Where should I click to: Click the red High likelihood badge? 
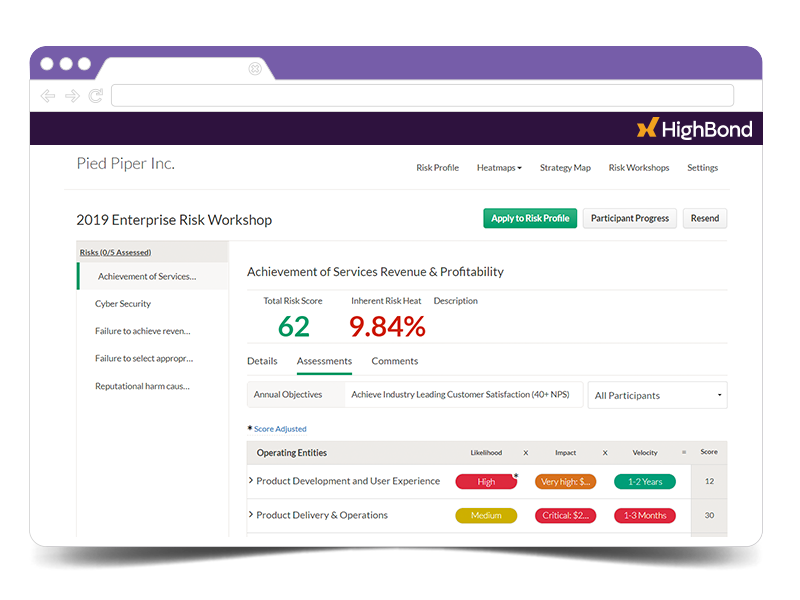coord(486,482)
